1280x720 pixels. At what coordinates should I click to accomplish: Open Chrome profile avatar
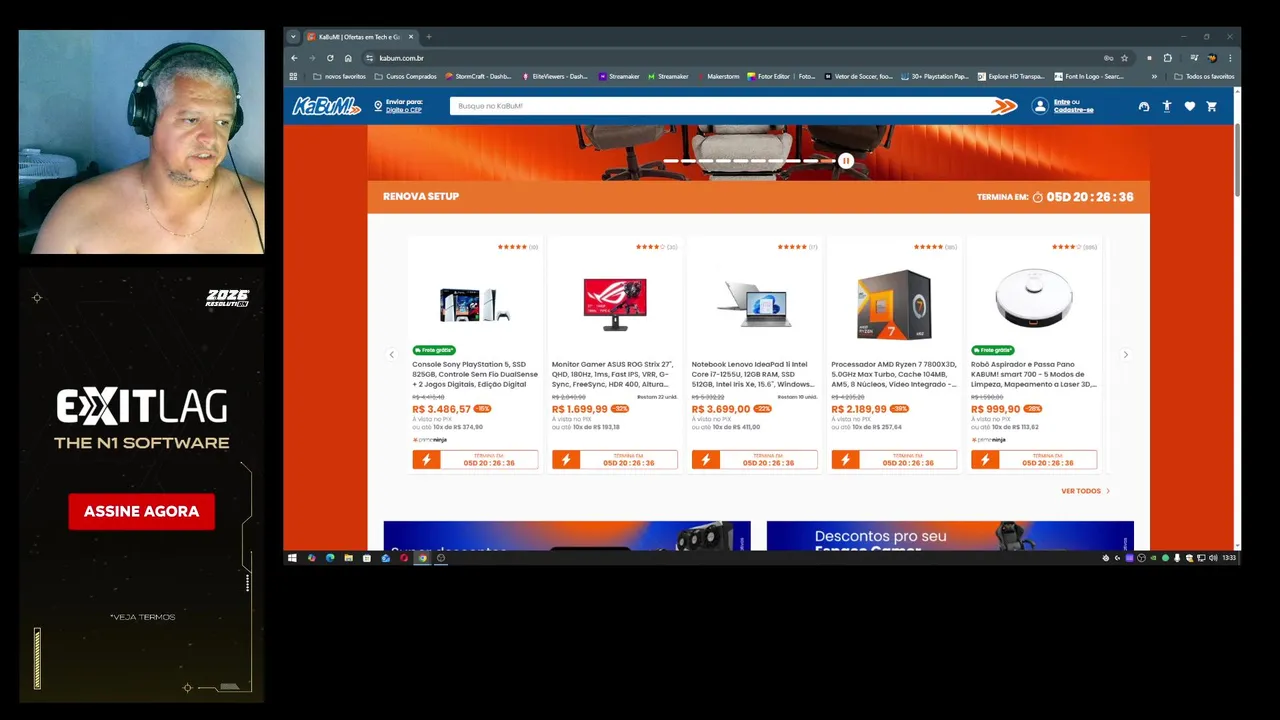coord(1212,58)
